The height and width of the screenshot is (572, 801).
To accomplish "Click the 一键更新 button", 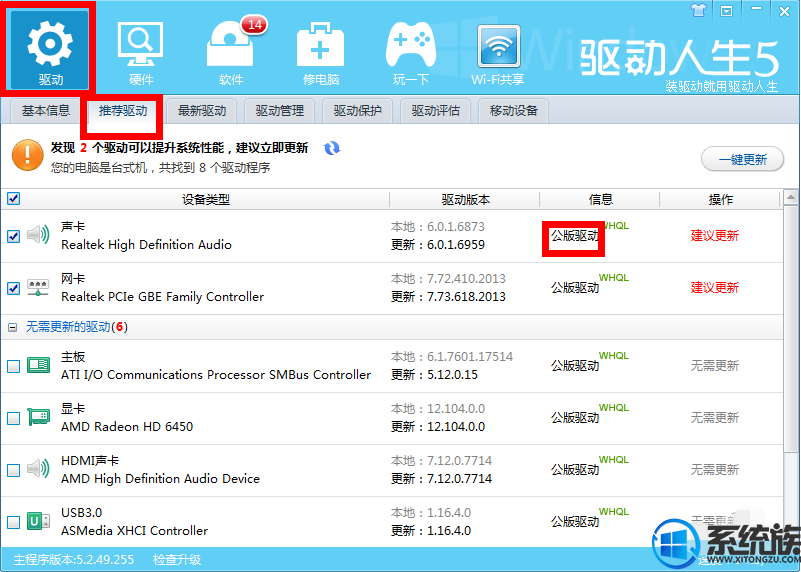I will pyautogui.click(x=742, y=159).
